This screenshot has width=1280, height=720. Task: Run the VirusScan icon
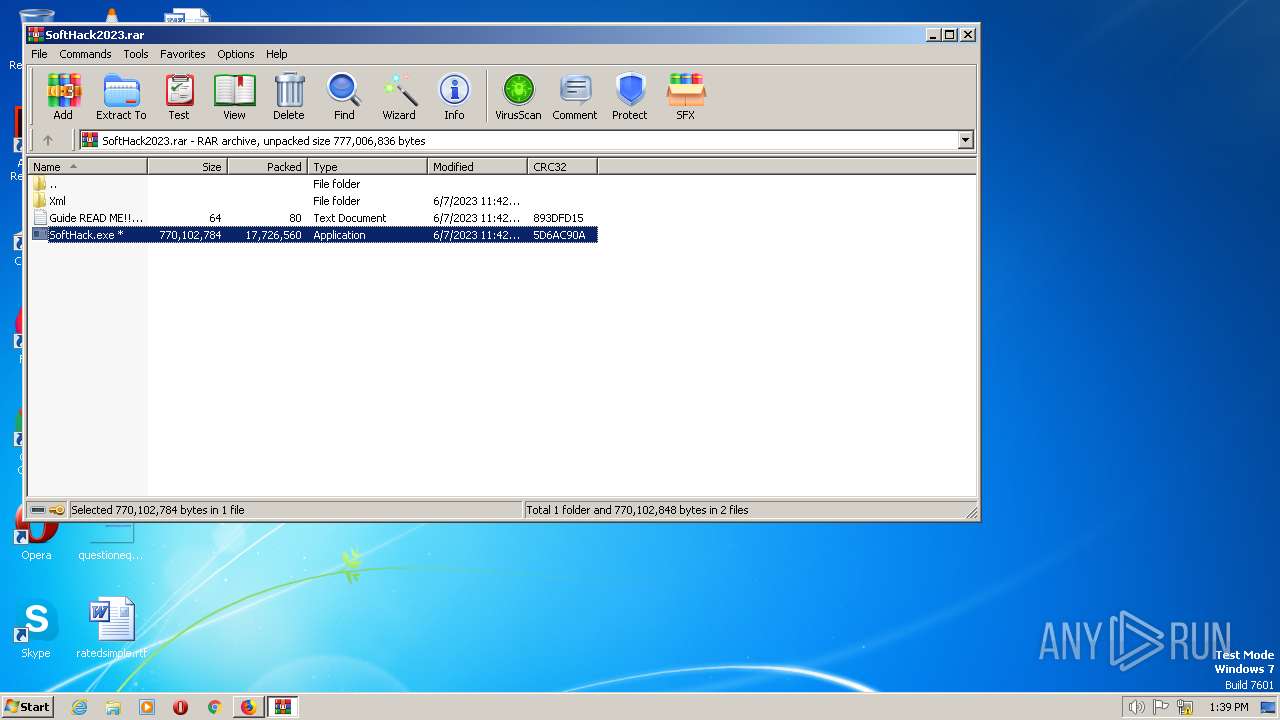518,97
